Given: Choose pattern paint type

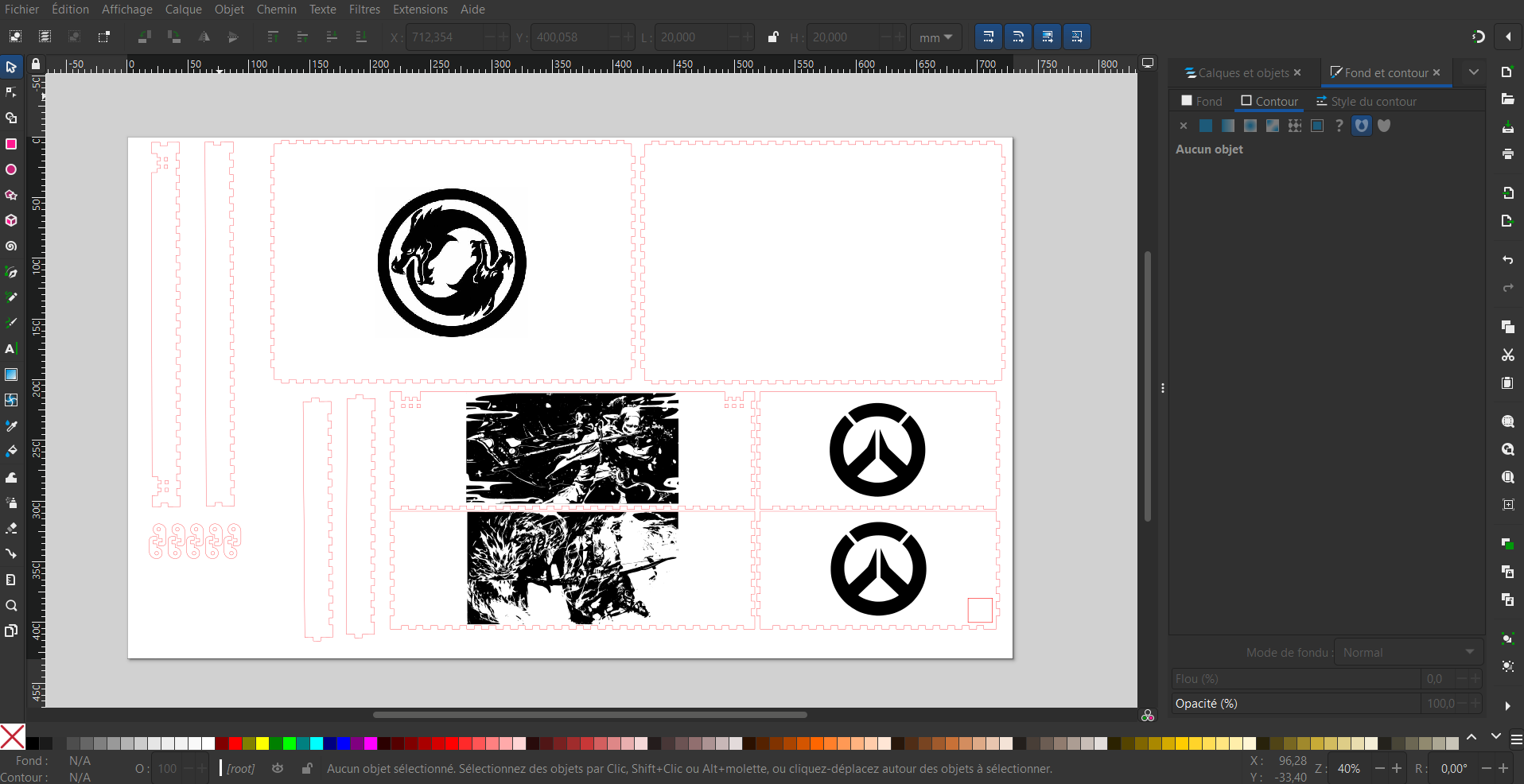Looking at the screenshot, I should (1295, 126).
